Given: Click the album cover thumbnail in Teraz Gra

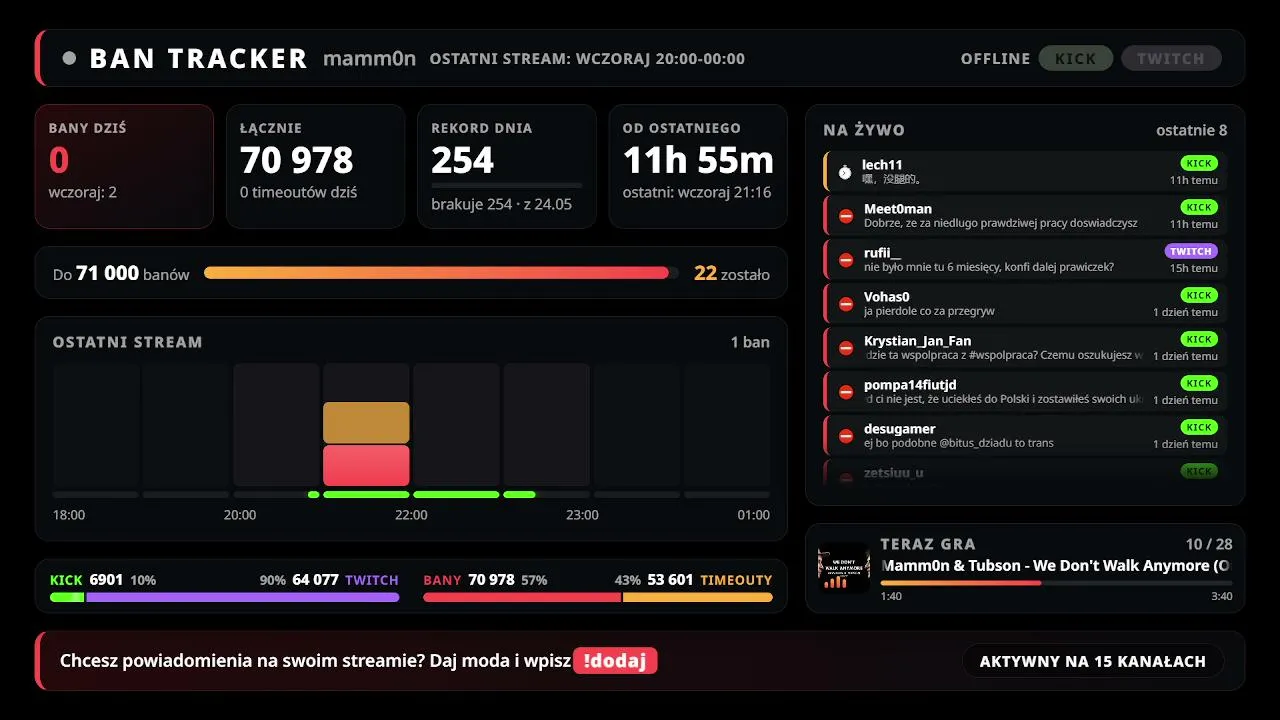Looking at the screenshot, I should click(843, 568).
